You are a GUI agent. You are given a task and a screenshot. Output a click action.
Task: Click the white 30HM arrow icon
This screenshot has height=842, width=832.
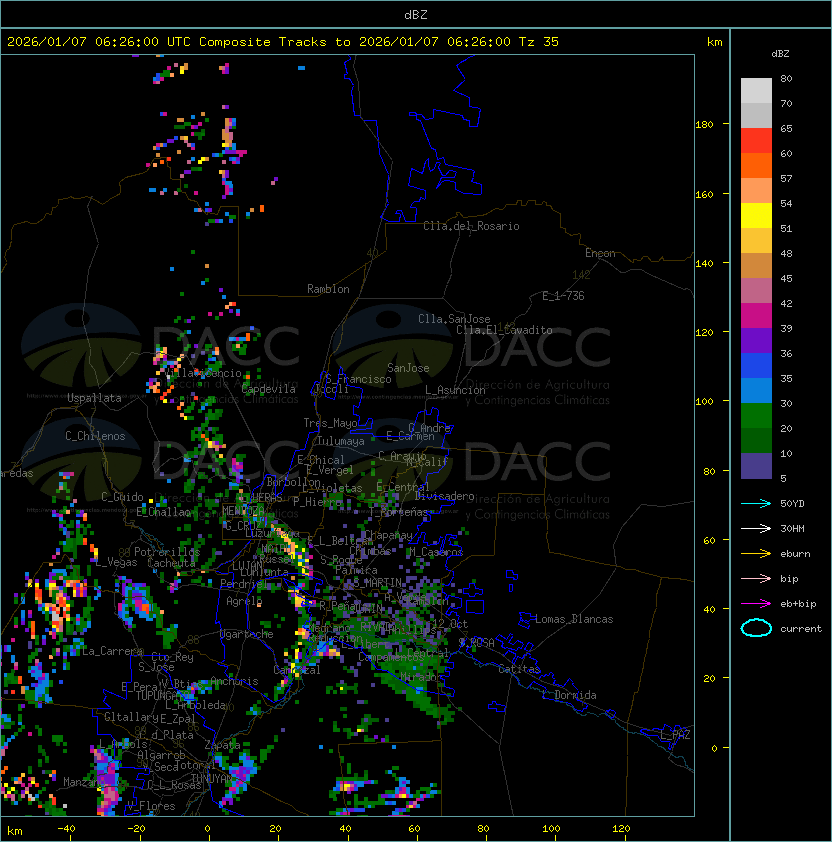point(756,529)
